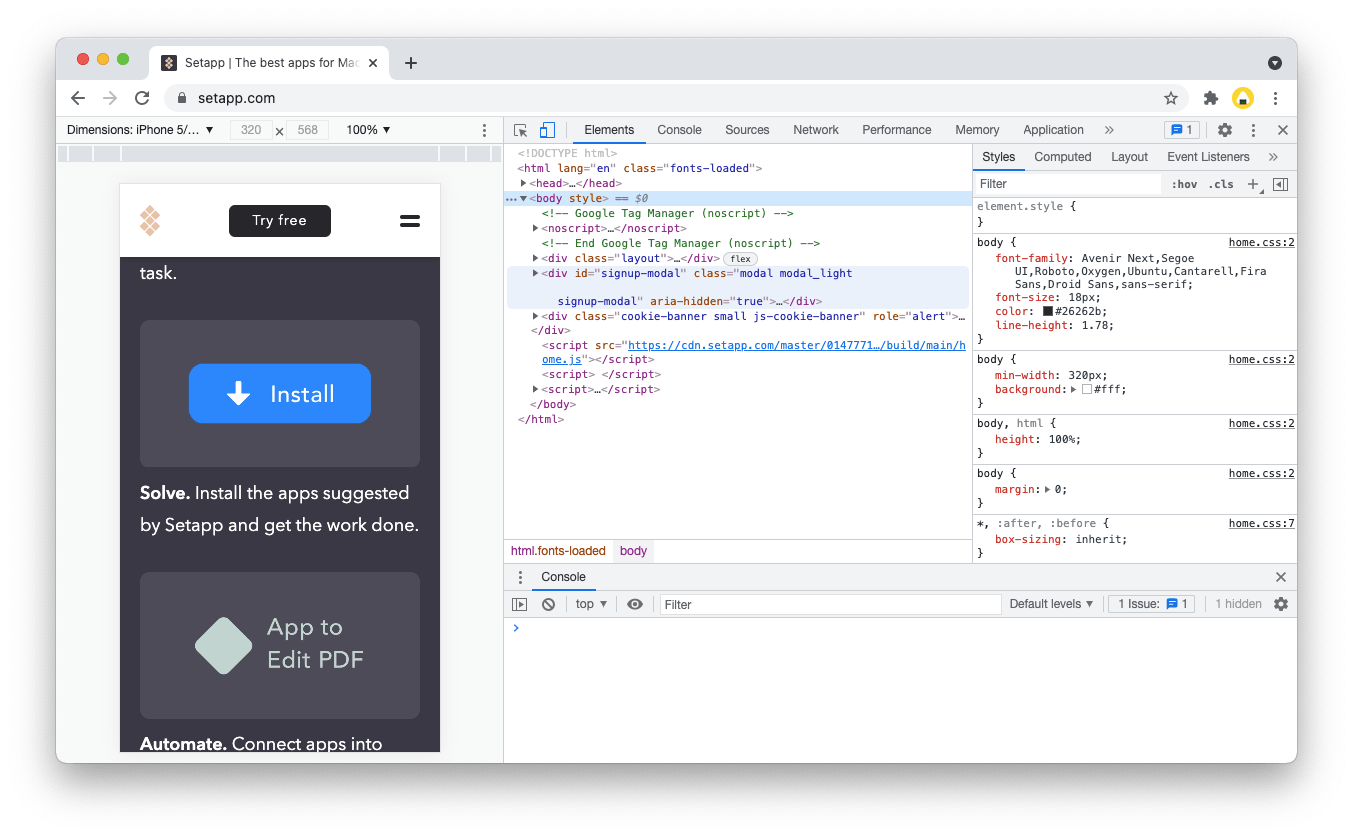Viewport: 1353px width, 837px height.
Task: Click the flex badge next to layout div
Action: coord(740,259)
